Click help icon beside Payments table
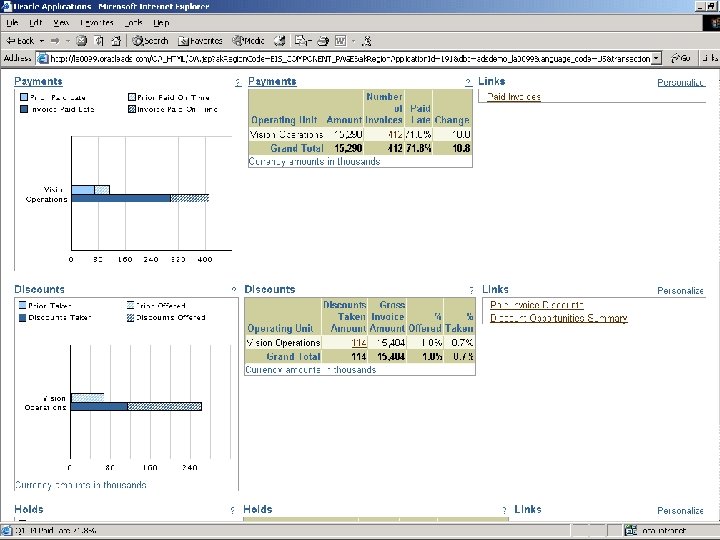The width and height of the screenshot is (720, 540). tap(468, 82)
